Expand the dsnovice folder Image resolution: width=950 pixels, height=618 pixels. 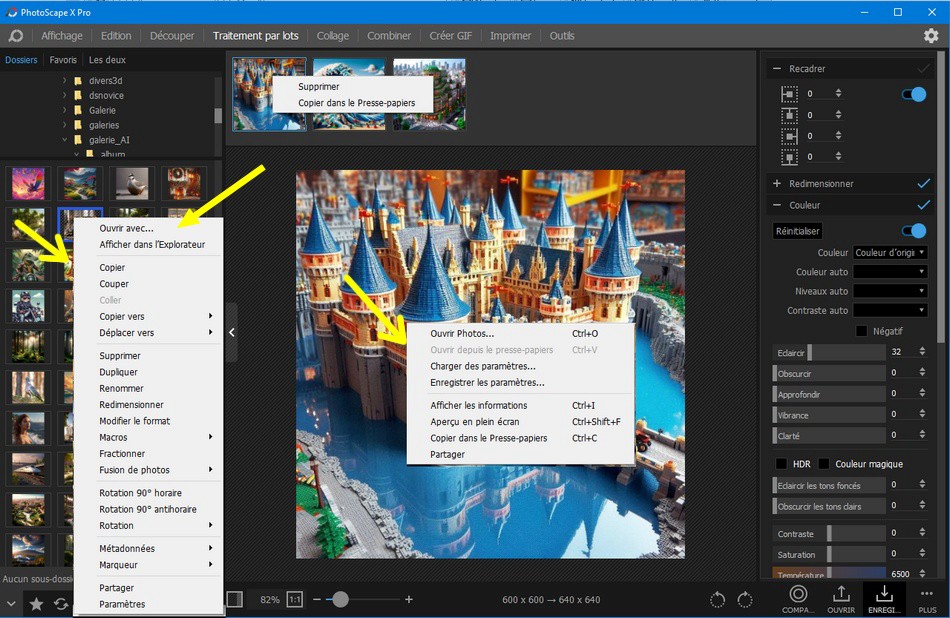(x=65, y=95)
